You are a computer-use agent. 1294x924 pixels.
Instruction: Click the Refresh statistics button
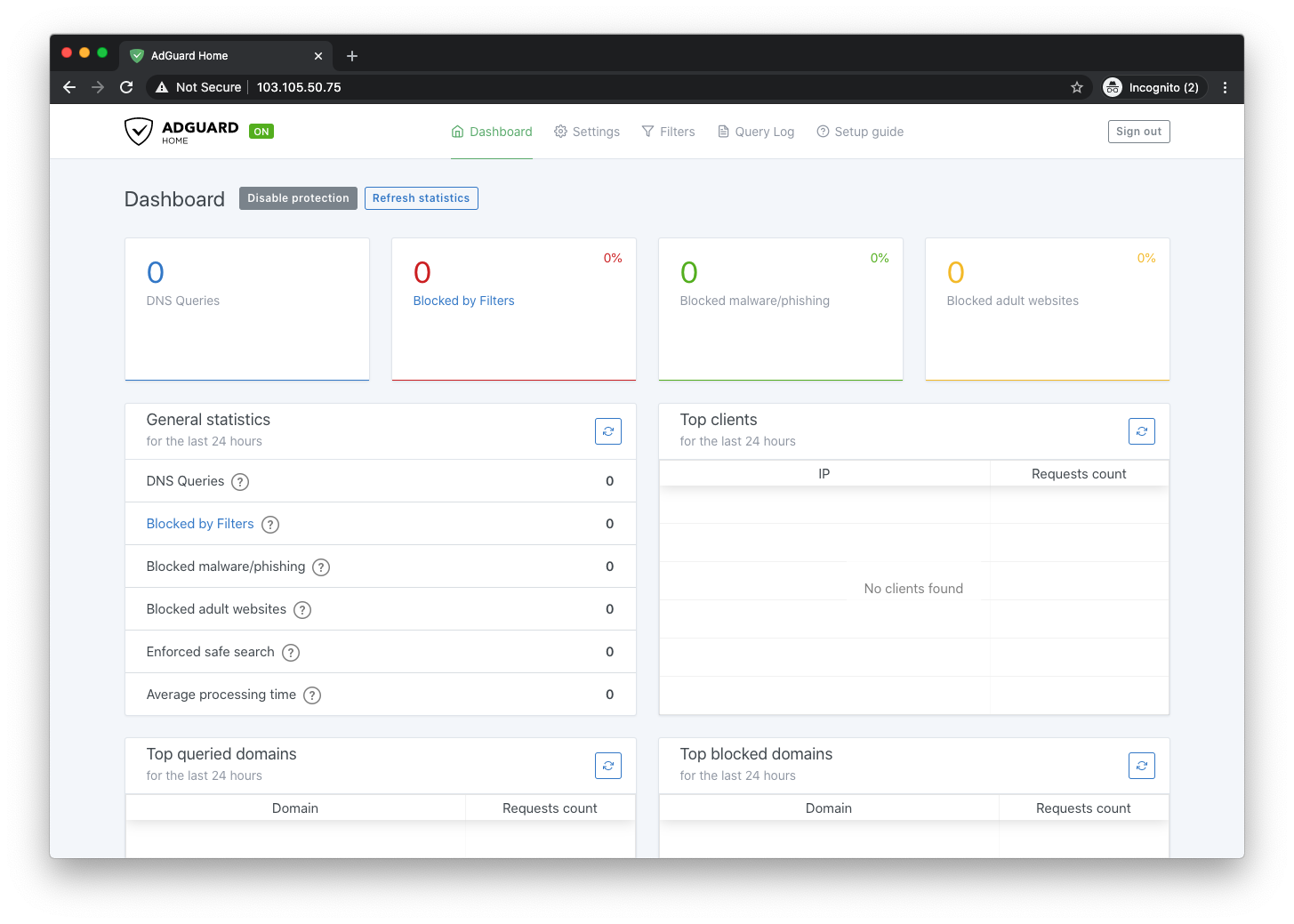(x=421, y=198)
